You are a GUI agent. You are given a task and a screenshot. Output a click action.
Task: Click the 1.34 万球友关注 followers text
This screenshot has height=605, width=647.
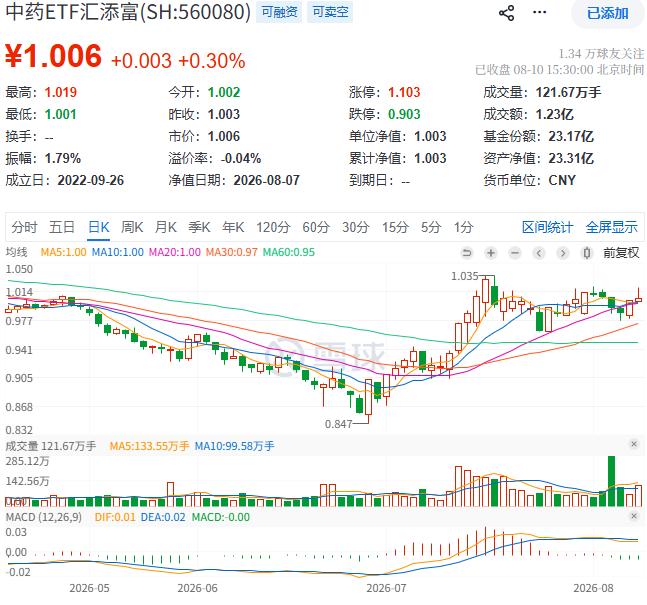[x=601, y=54]
